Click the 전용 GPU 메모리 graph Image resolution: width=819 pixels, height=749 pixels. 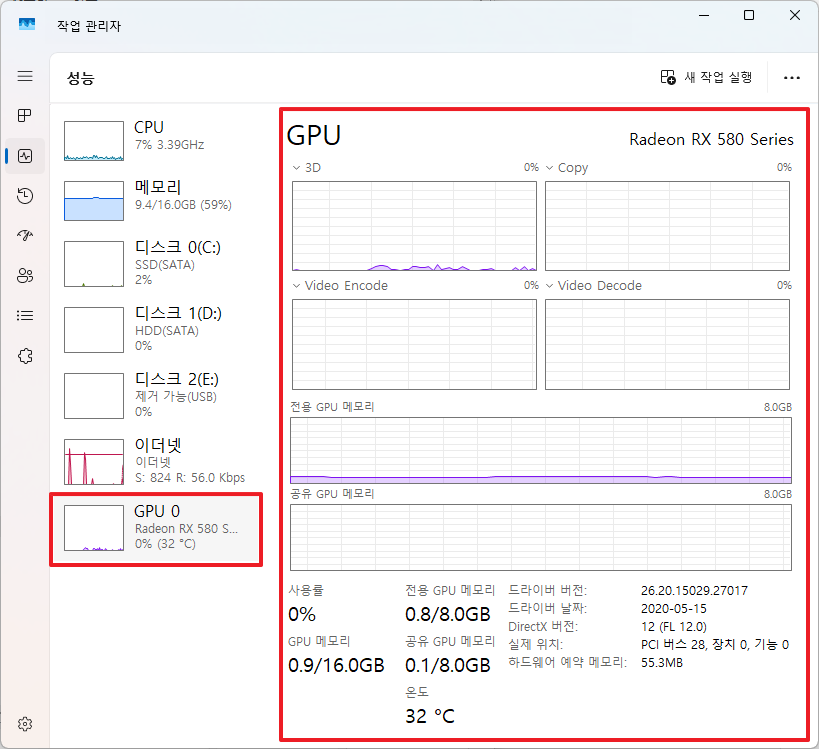pyautogui.click(x=541, y=450)
